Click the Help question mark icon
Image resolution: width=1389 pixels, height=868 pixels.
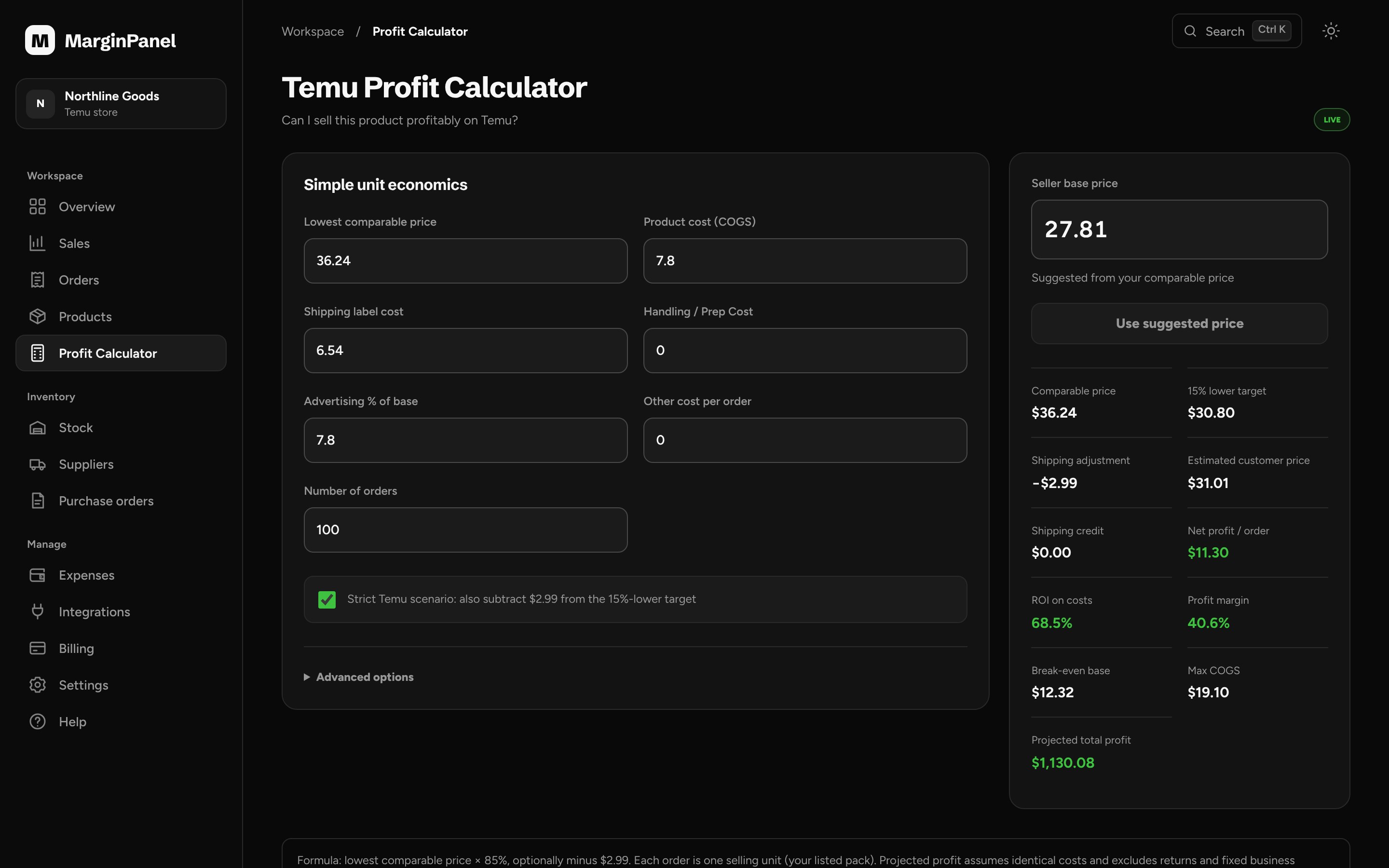point(37,722)
